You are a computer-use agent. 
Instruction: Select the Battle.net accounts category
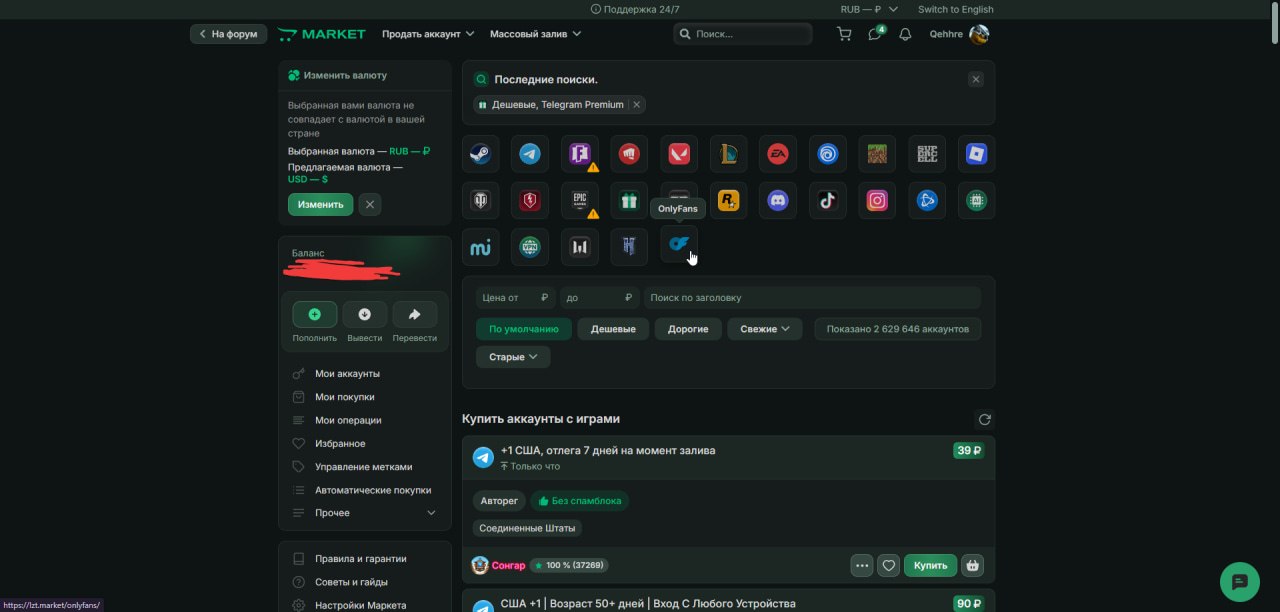click(927, 201)
